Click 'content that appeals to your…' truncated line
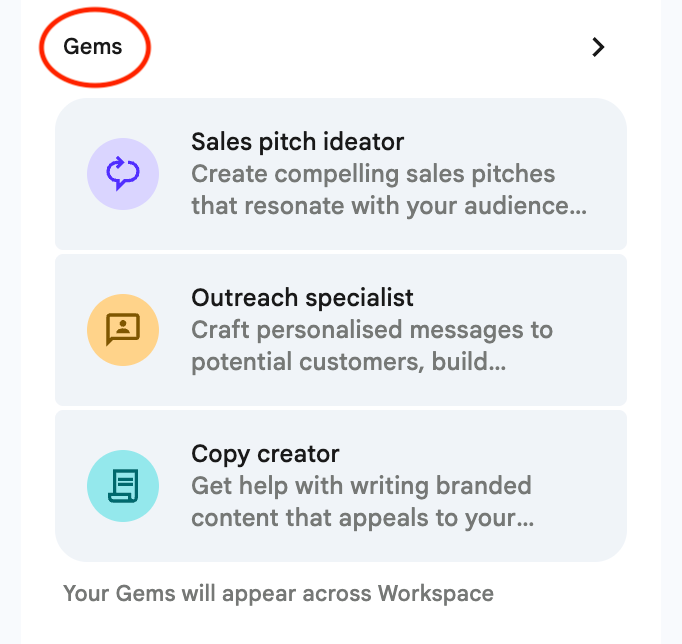This screenshot has height=644, width=682. 361,519
